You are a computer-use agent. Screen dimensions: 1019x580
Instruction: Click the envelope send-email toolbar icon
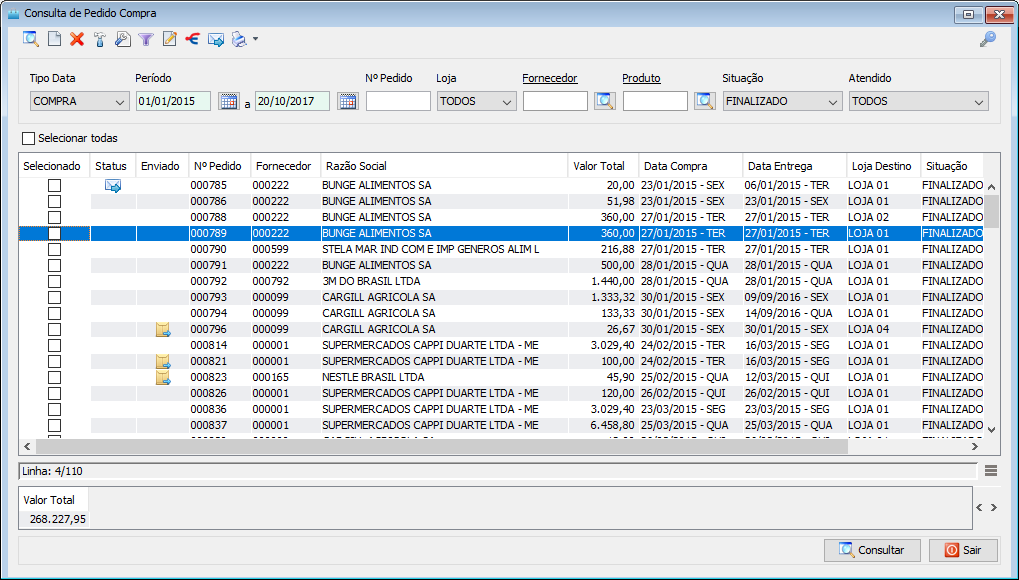(215, 39)
